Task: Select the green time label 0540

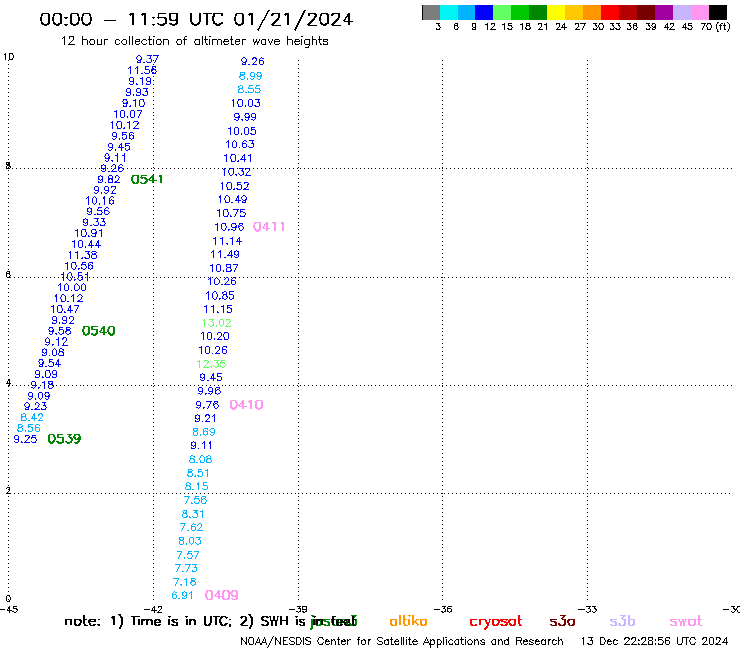Action: [98, 331]
